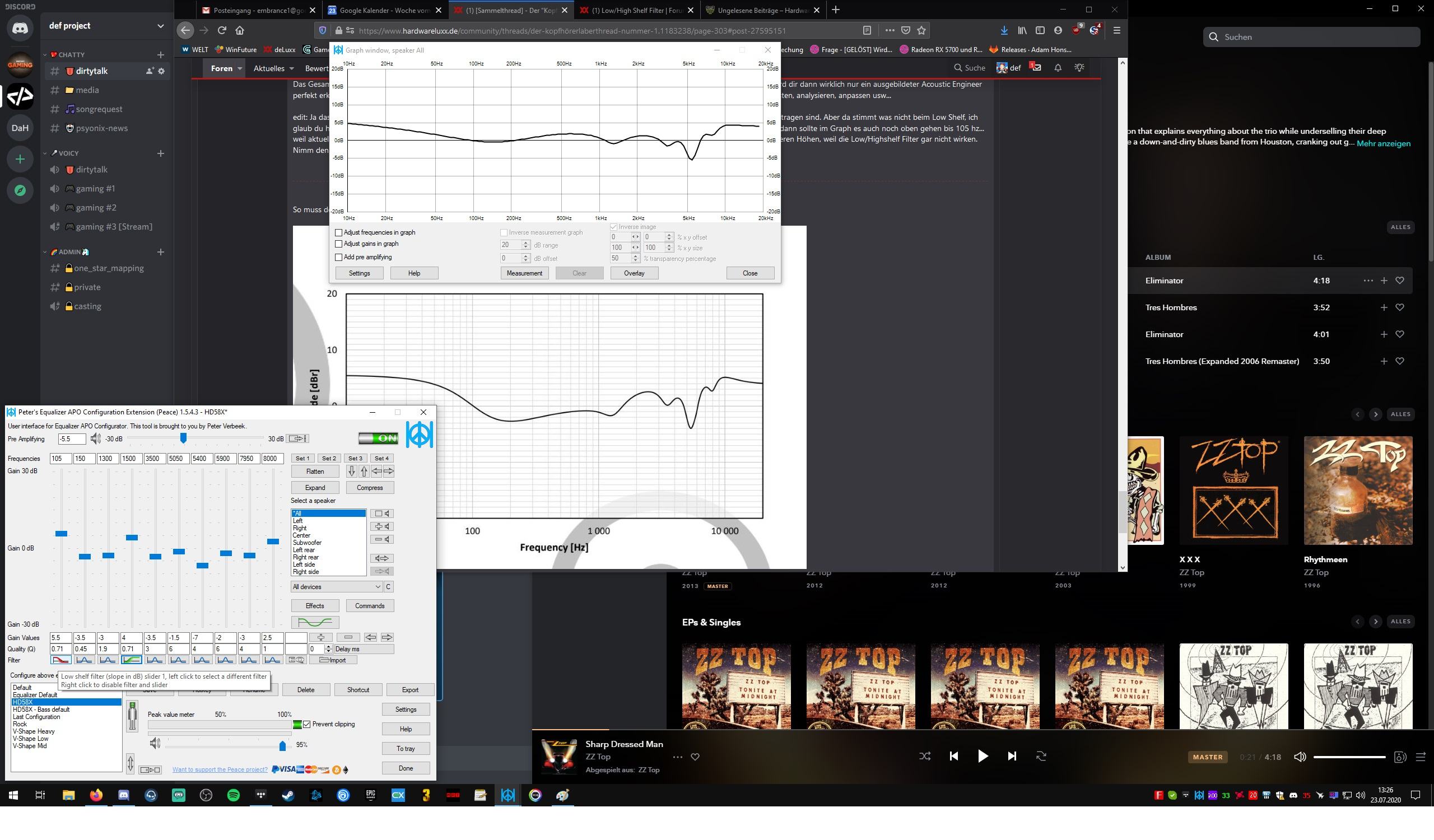Click the To tray button in Peace
This screenshot has width=1434, height=840.
pos(406,748)
